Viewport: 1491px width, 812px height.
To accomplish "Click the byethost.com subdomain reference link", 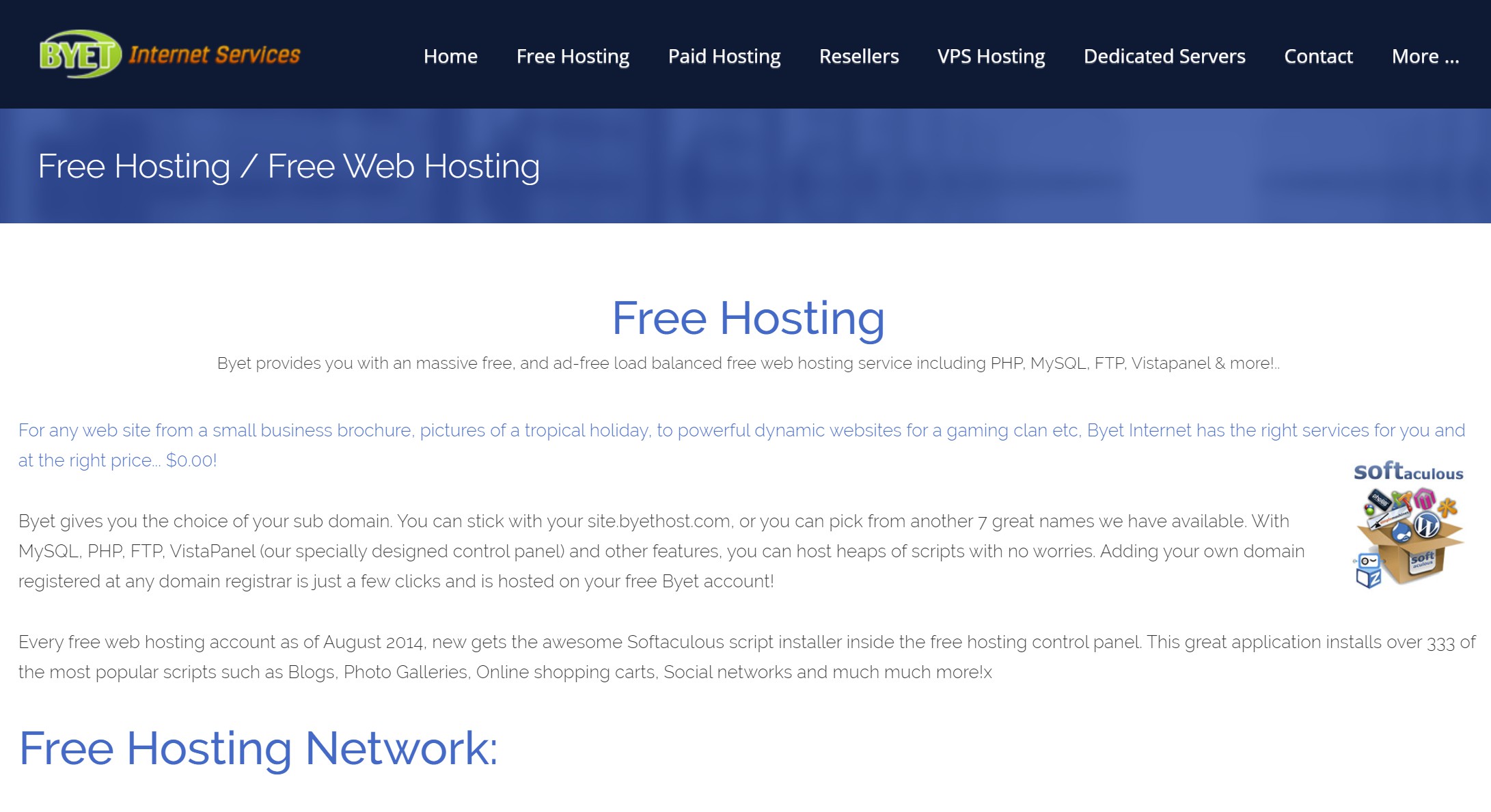I will [660, 521].
